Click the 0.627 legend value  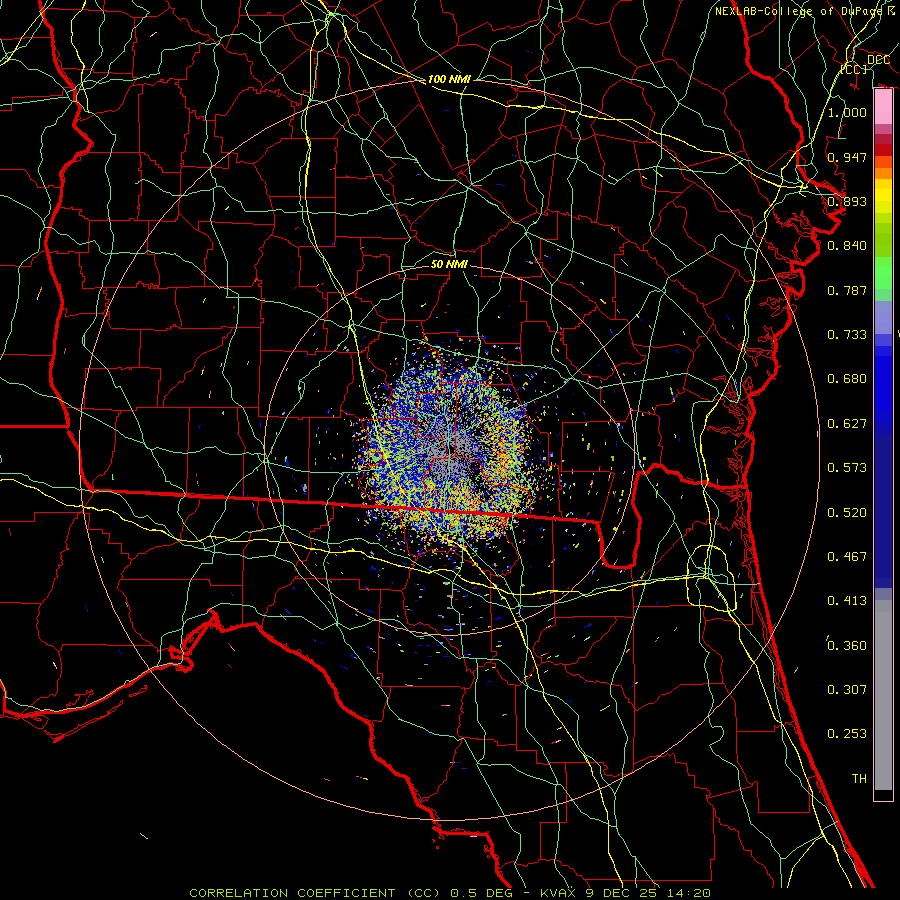[x=847, y=424]
